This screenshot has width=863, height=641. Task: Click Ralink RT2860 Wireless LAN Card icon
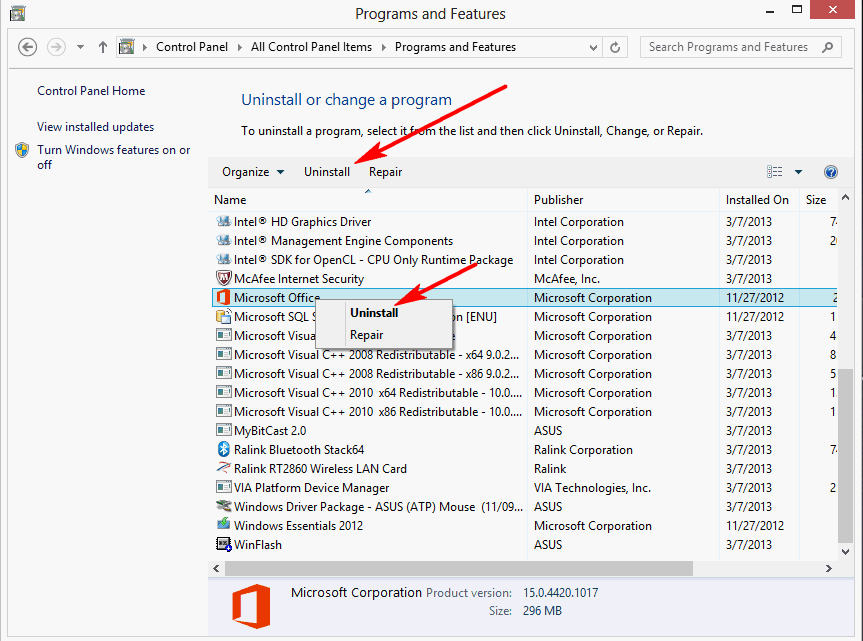(x=223, y=468)
